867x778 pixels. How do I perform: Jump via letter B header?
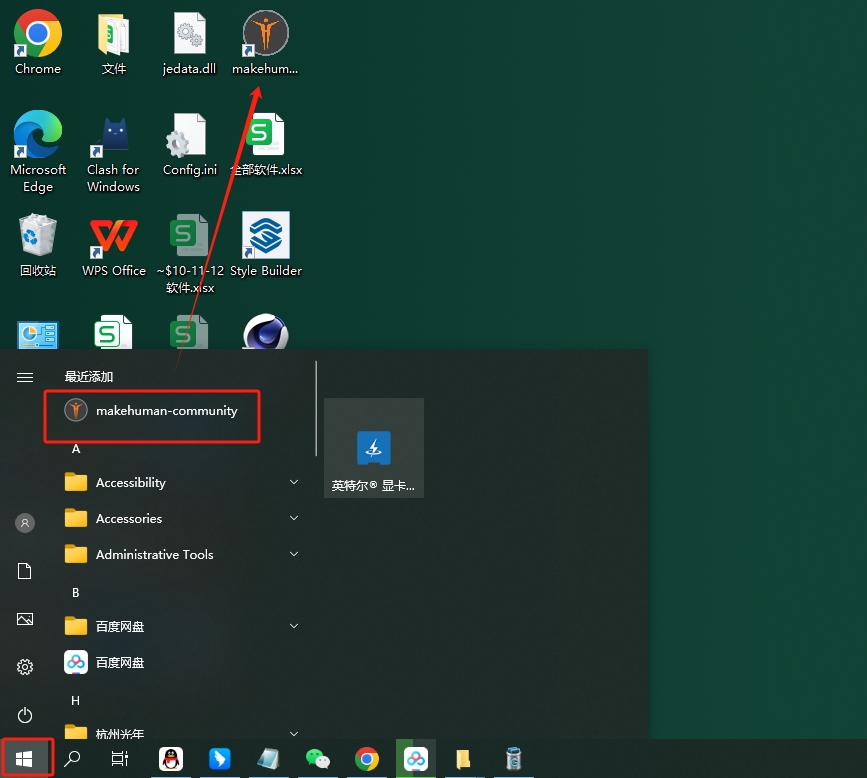(x=76, y=593)
